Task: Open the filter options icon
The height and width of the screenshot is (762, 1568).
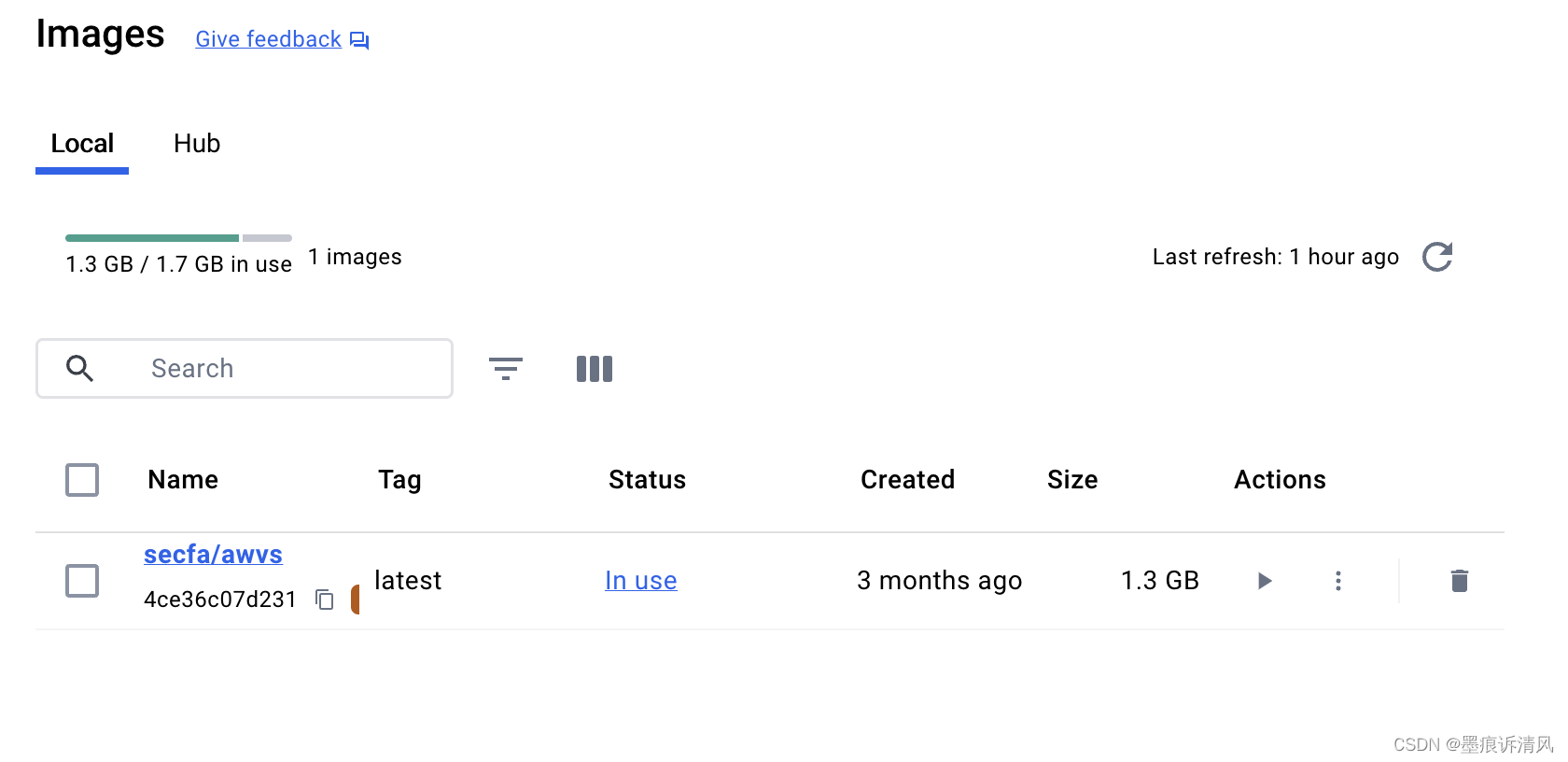Action: click(x=506, y=369)
